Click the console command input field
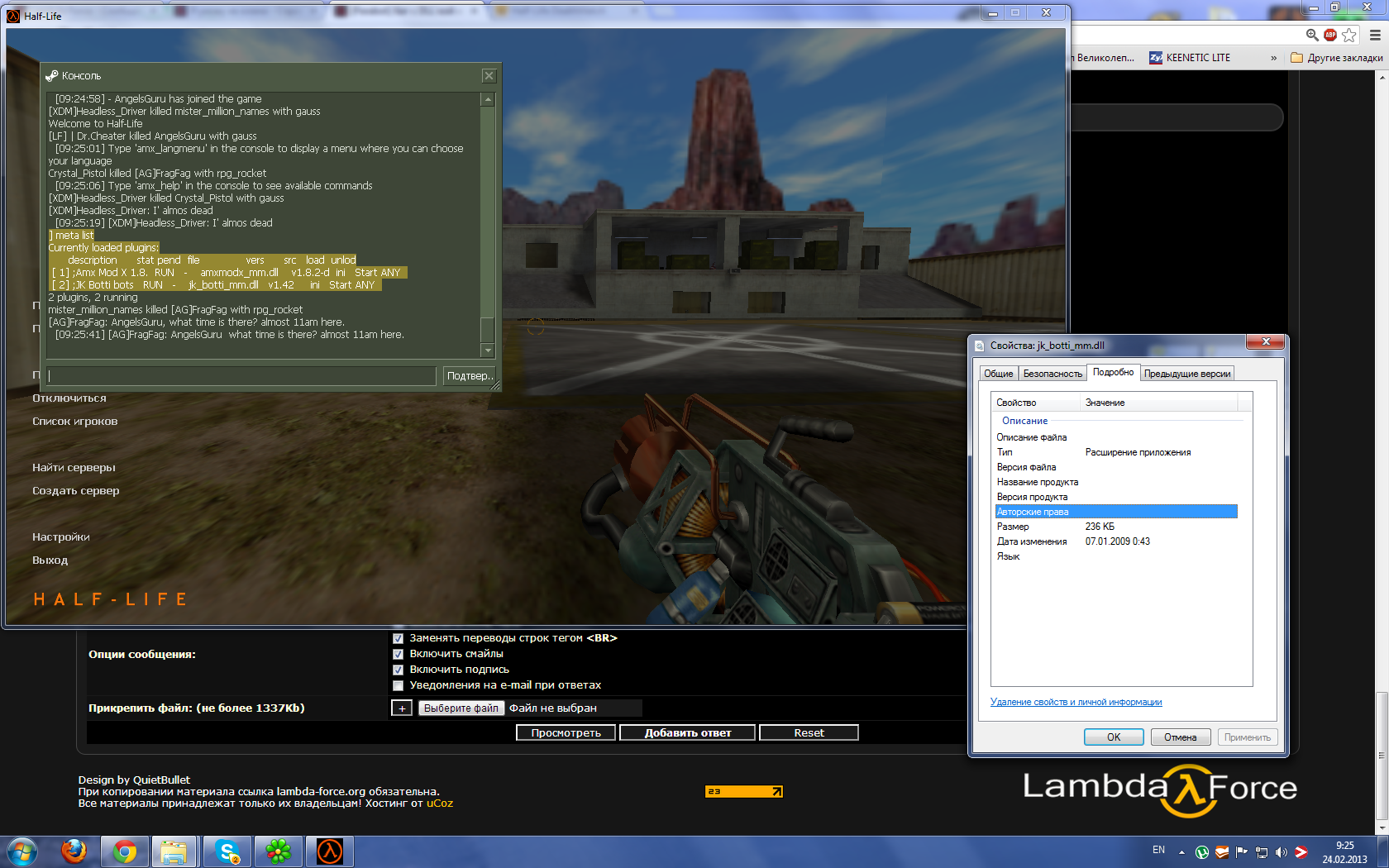This screenshot has height=868, width=1389. coord(241,376)
